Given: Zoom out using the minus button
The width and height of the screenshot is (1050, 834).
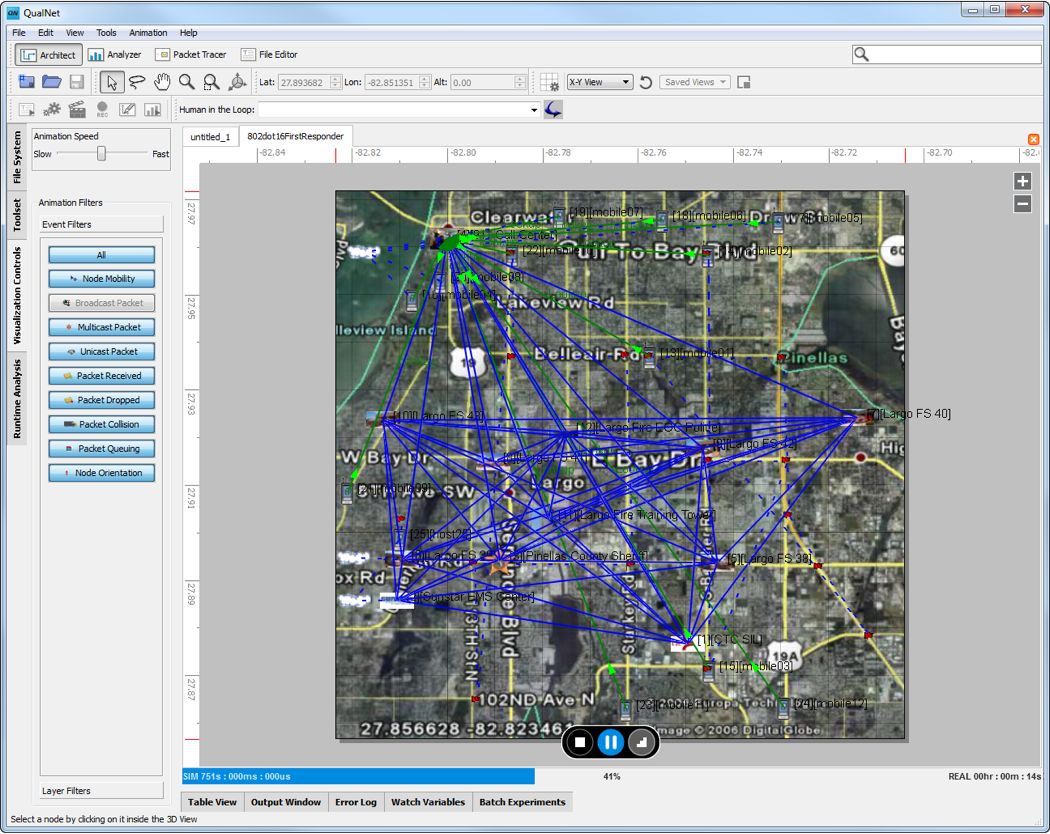Looking at the screenshot, I should click(1022, 204).
